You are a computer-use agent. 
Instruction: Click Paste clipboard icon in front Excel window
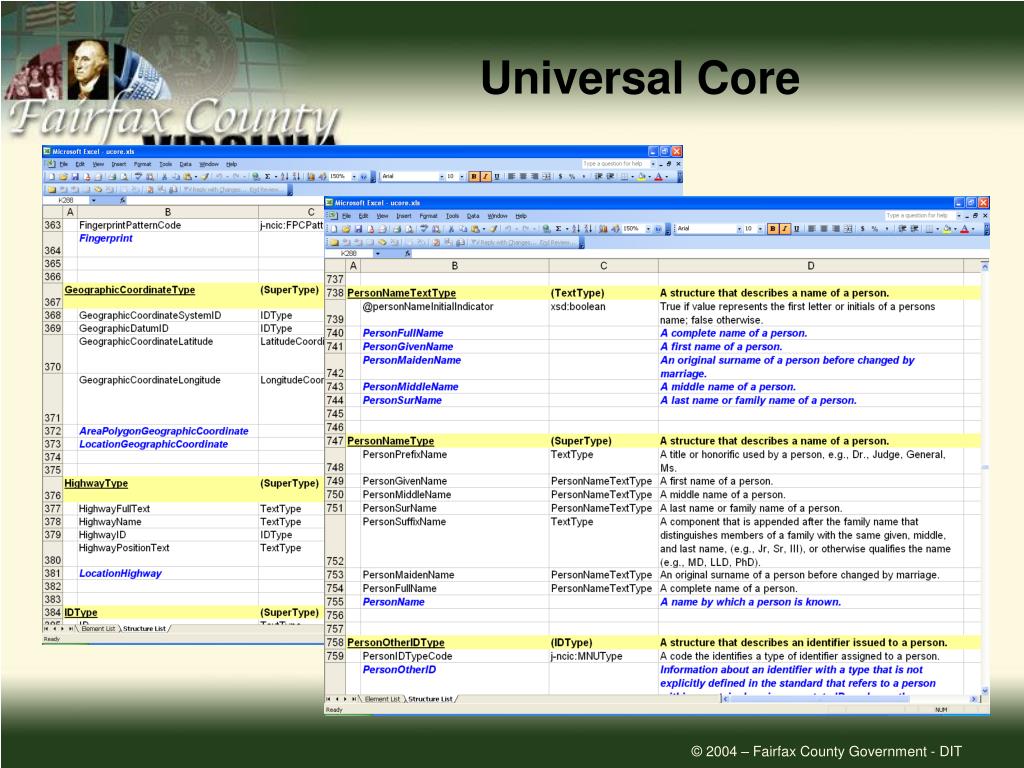click(475, 229)
